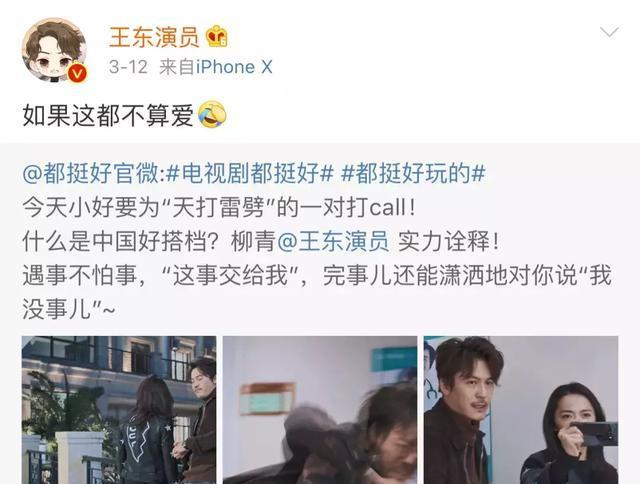Screen dimensions: 640x484
Task: Open hashtag #电视剧都挺好#
Action: pos(251,173)
